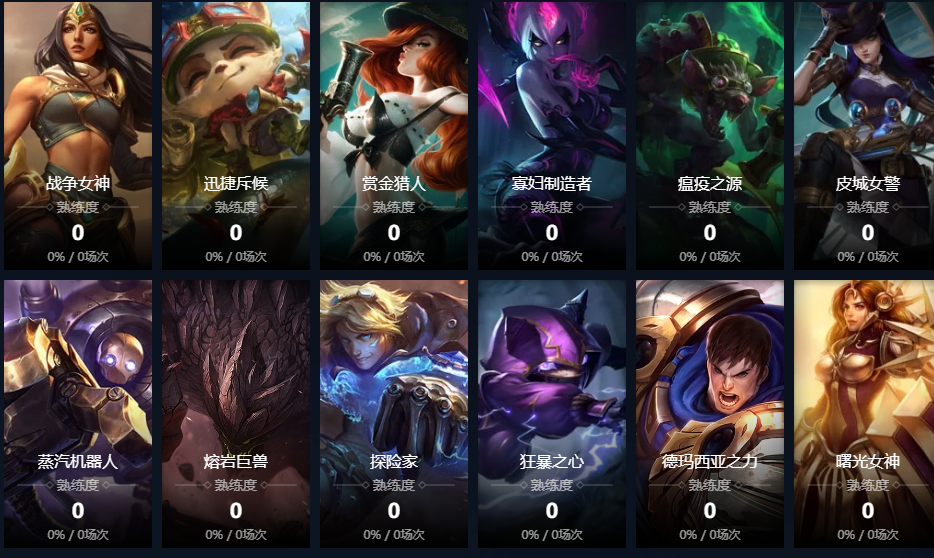Select the 战争女神 champion card
Viewport: 934px width, 558px height.
click(x=78, y=135)
